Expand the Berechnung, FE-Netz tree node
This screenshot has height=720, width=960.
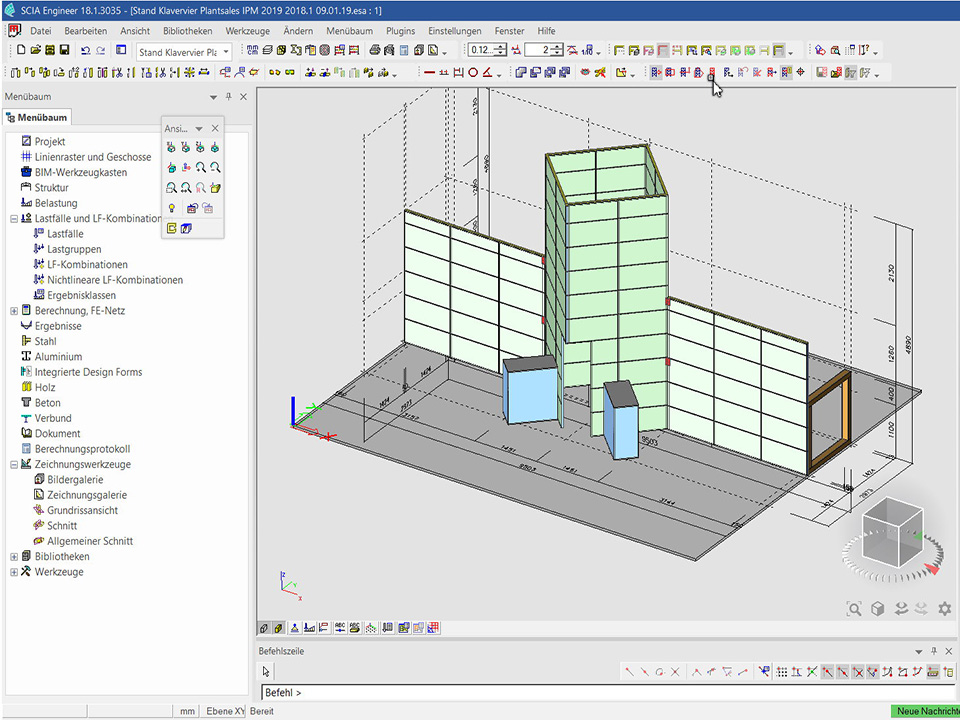click(14, 311)
